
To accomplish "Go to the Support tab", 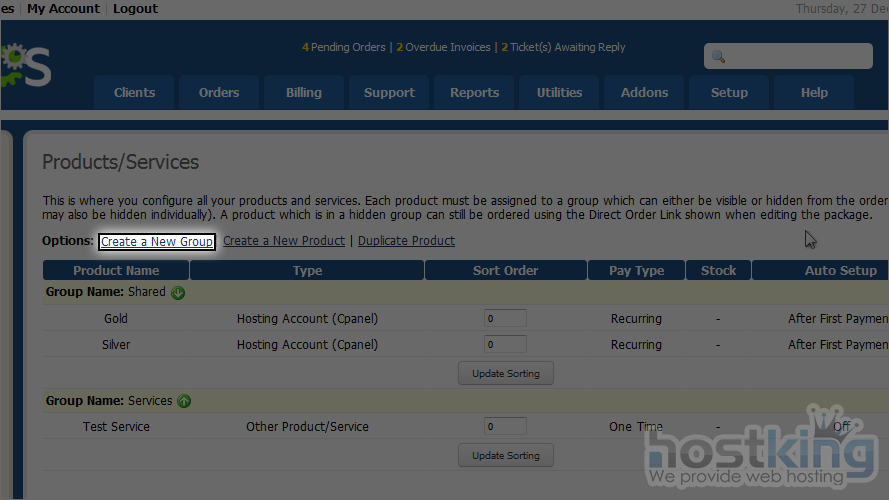I will (389, 92).
